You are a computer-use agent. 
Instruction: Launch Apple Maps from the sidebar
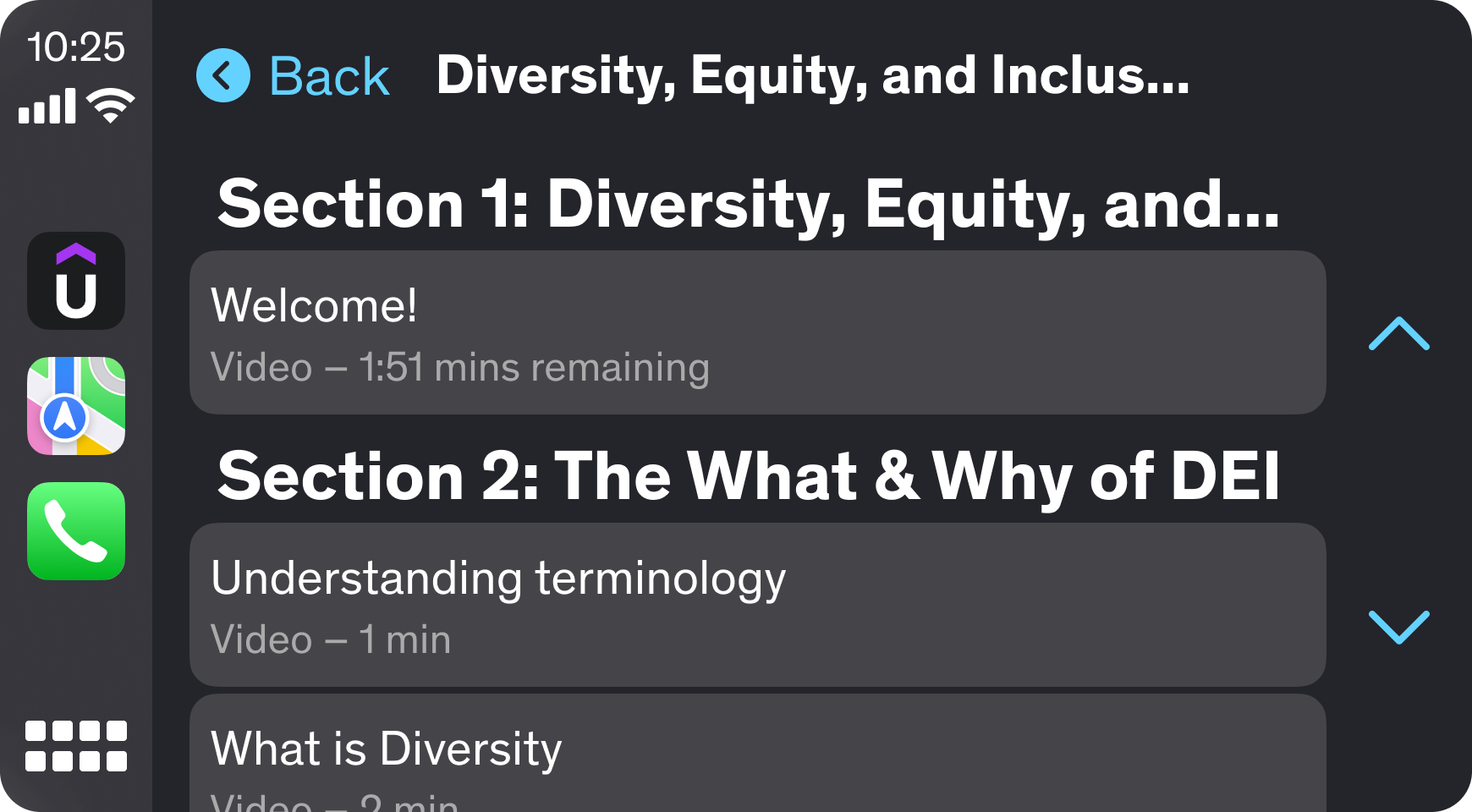76,406
